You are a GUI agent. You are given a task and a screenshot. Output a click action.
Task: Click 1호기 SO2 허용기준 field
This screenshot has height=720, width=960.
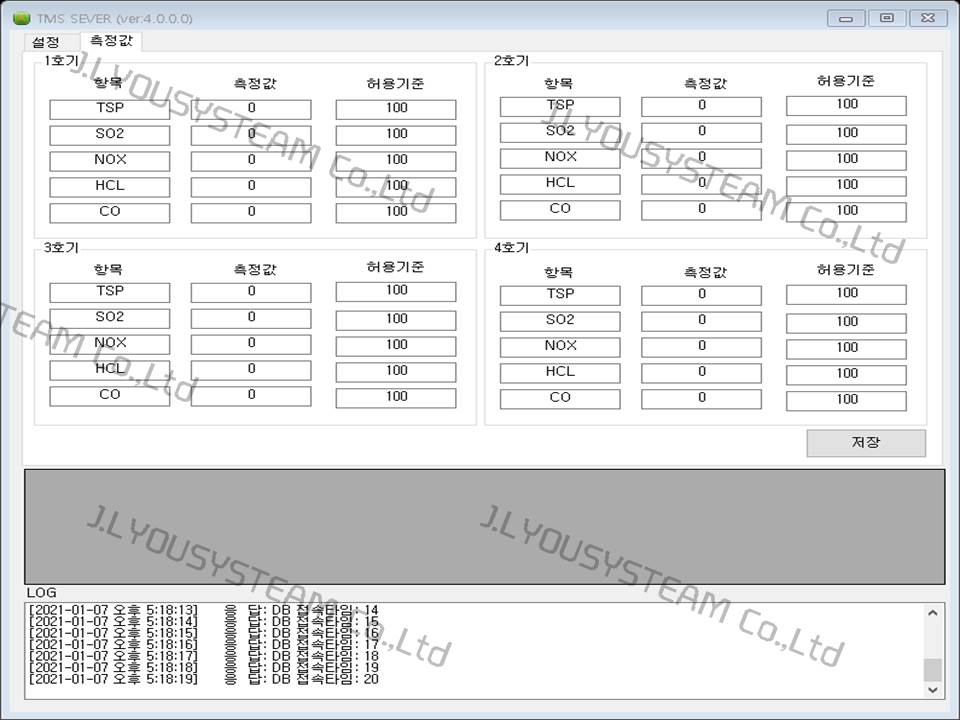click(x=396, y=135)
